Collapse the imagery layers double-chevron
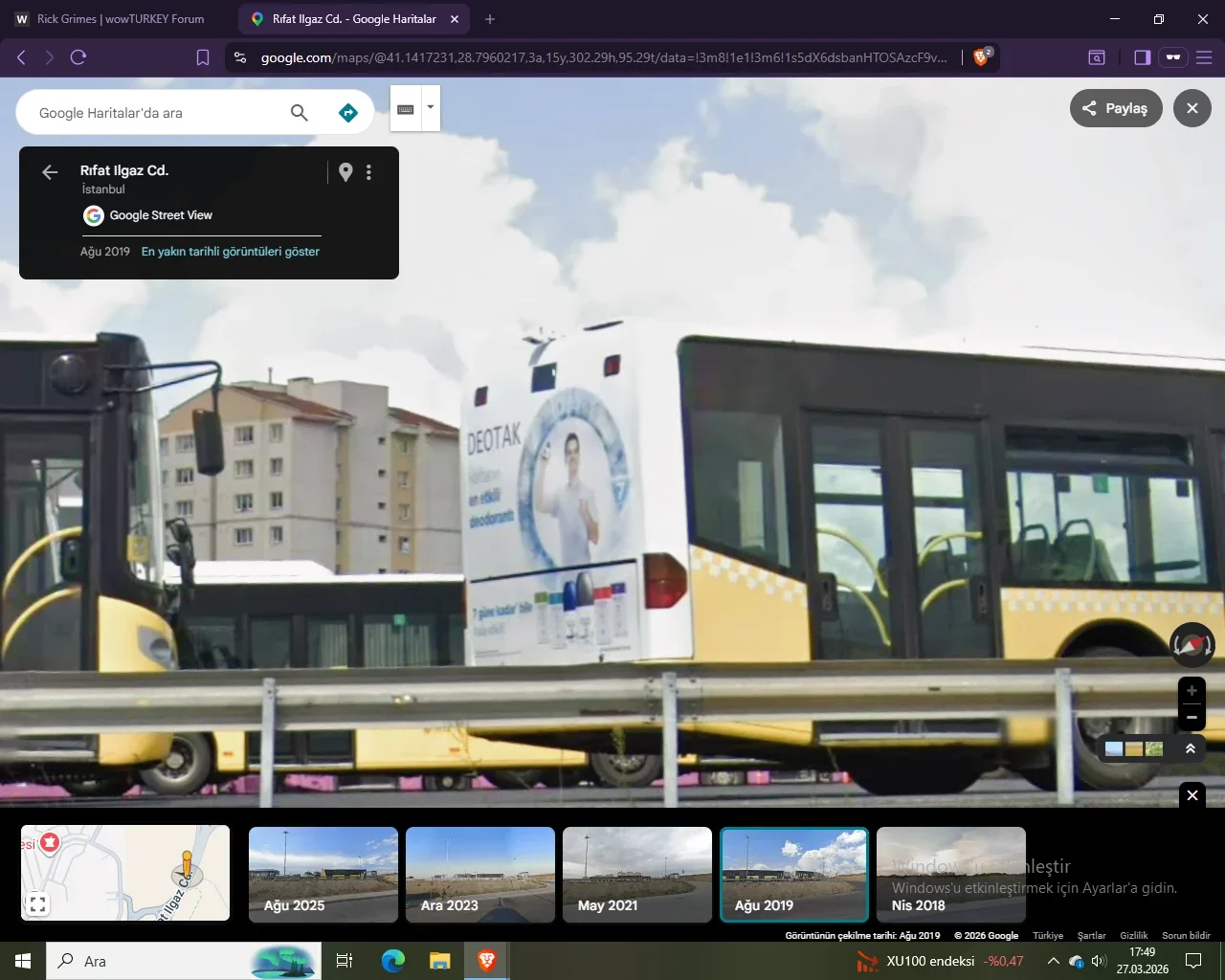The image size is (1225, 980). tap(1190, 748)
